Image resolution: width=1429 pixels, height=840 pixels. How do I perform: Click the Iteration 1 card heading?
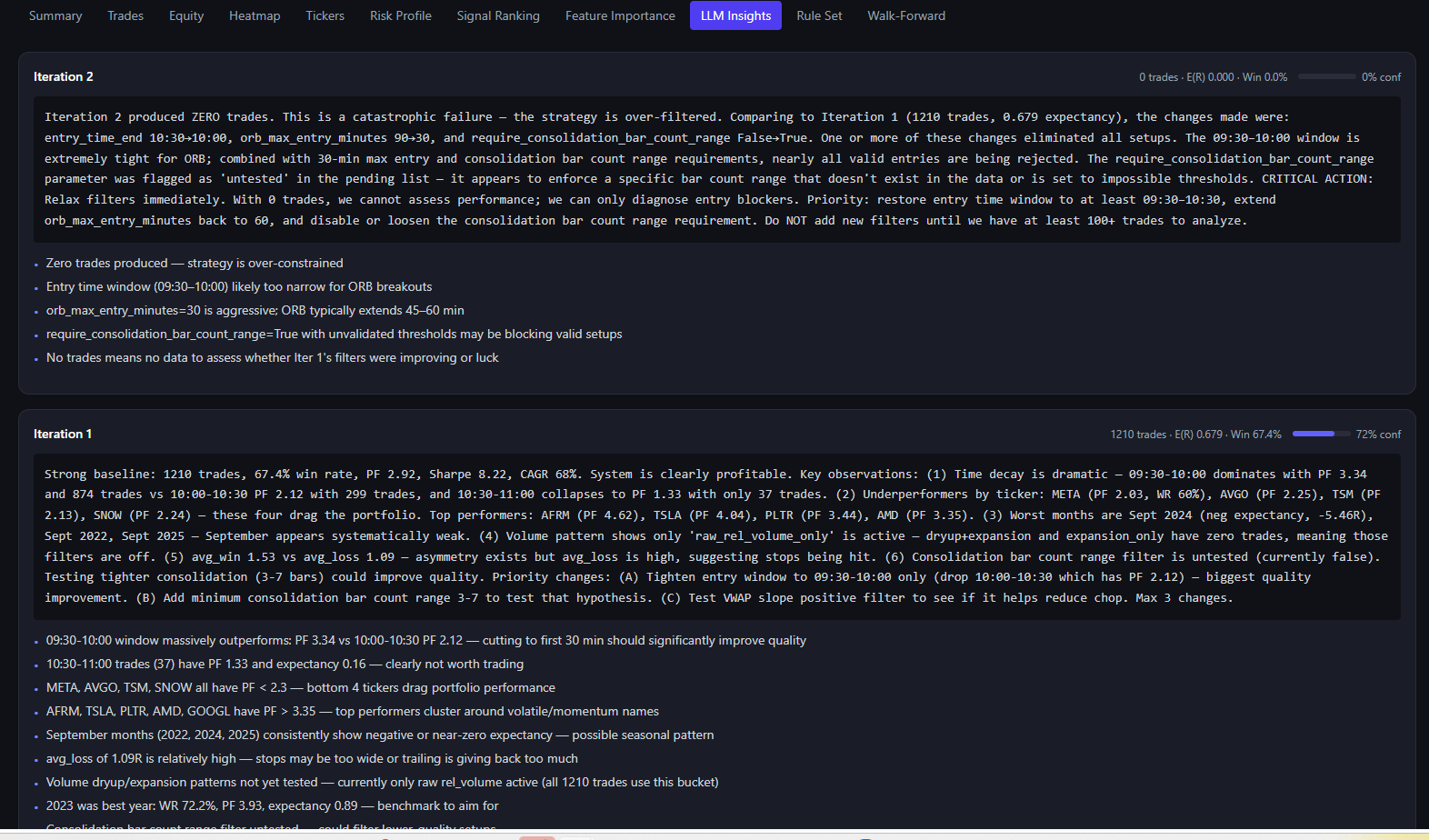63,434
